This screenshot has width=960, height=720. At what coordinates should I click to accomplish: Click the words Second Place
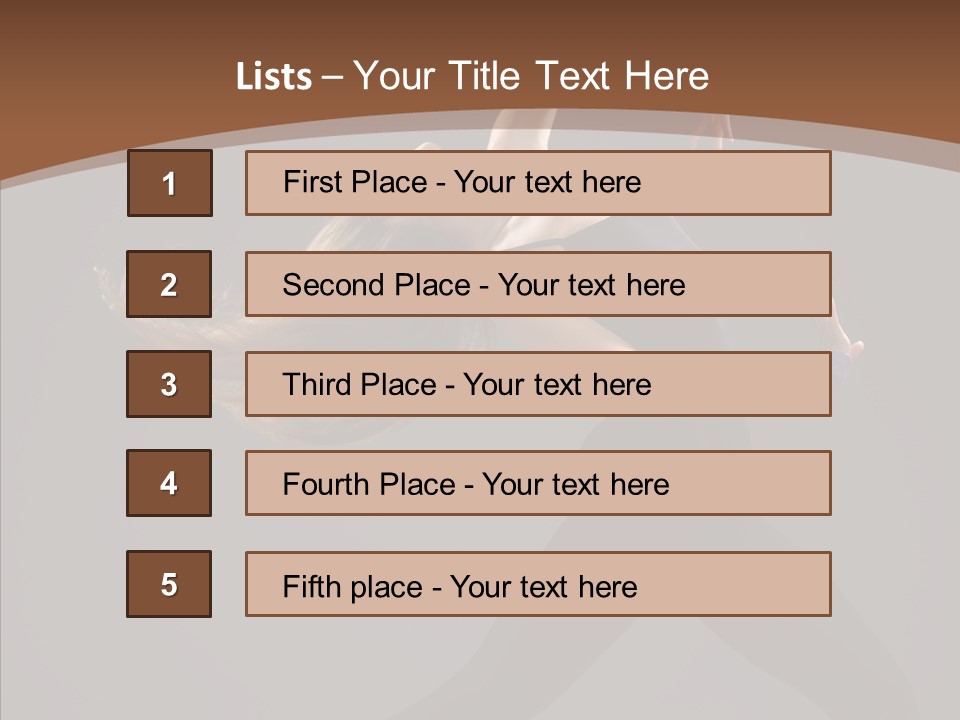click(377, 285)
